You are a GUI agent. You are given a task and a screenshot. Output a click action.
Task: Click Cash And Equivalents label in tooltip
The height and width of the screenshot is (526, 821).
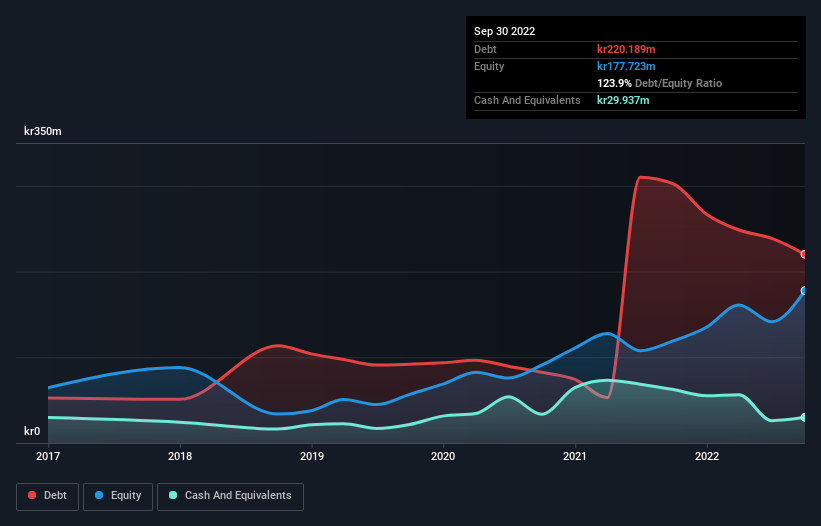coord(527,100)
